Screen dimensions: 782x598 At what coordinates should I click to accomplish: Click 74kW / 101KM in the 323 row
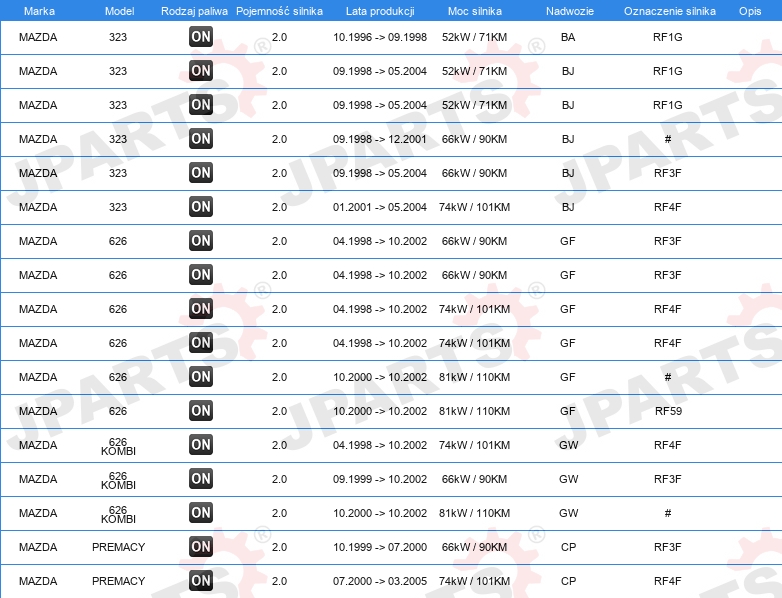(x=474, y=207)
